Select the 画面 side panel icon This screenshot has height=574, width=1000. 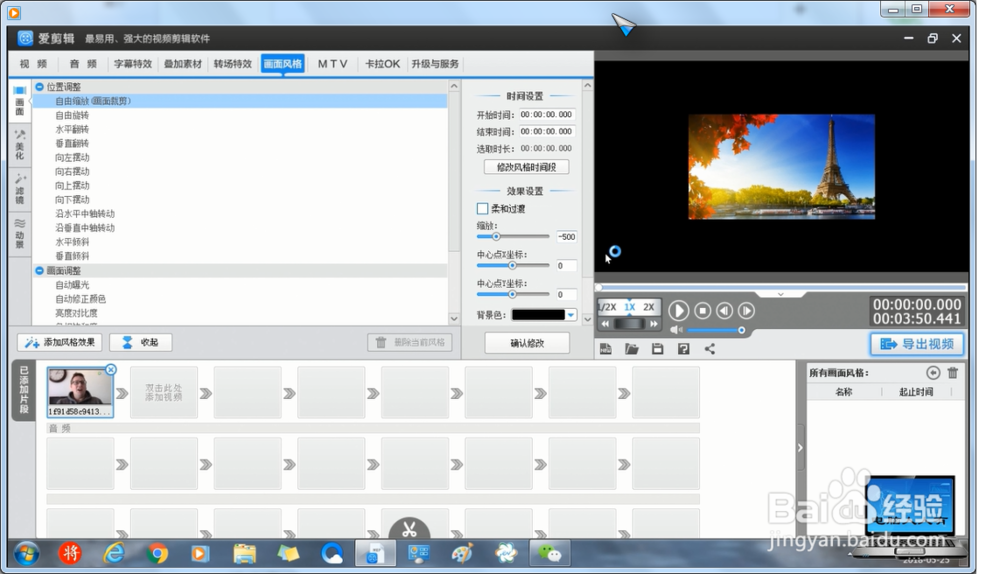[20, 101]
